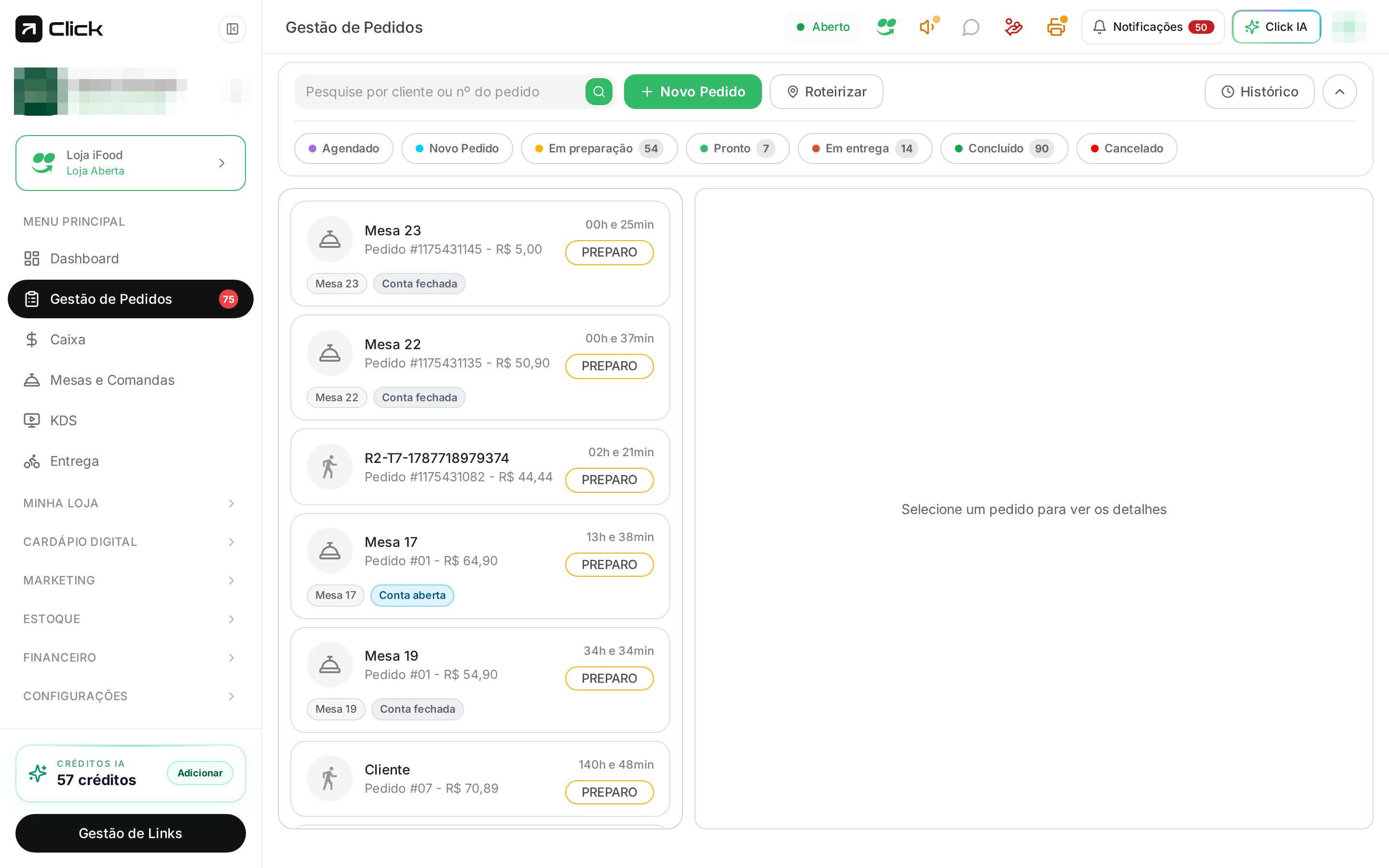Expand the CARDÁPIO DIGITAL section

point(130,542)
